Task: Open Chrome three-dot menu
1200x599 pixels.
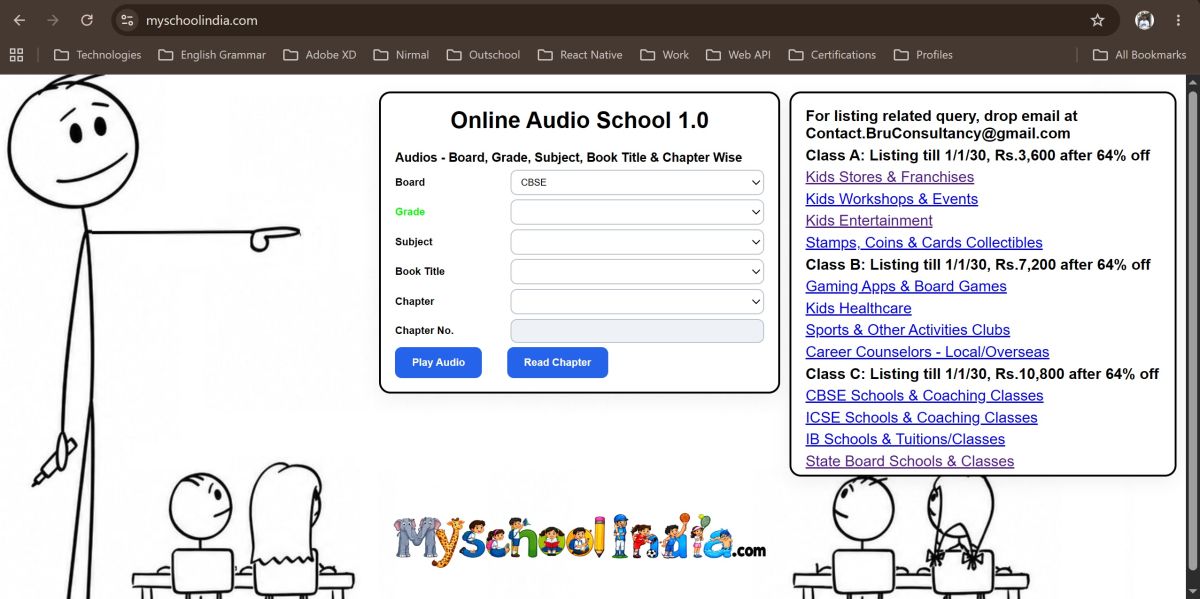Action: [1178, 20]
